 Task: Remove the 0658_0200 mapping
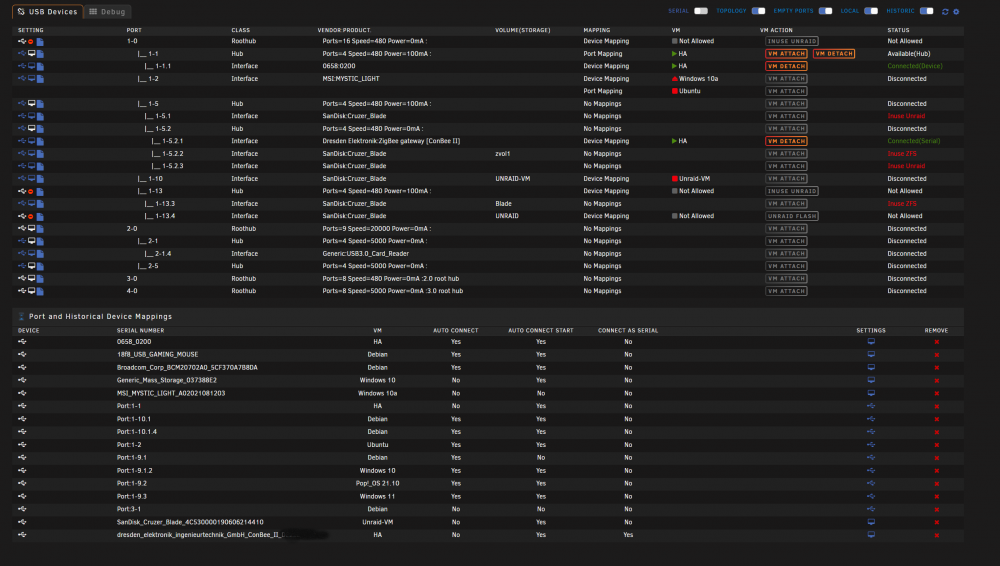pyautogui.click(x=936, y=342)
